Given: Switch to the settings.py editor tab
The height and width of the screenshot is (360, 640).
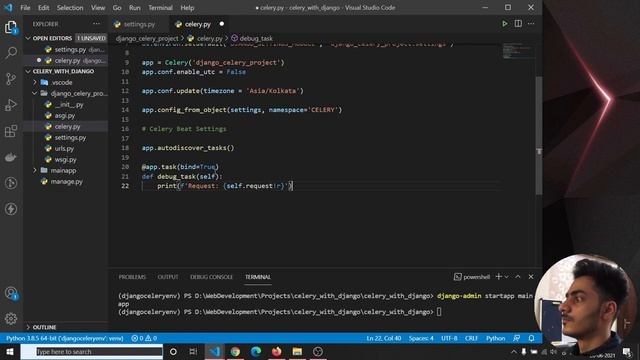Looking at the screenshot, I should pos(139,24).
